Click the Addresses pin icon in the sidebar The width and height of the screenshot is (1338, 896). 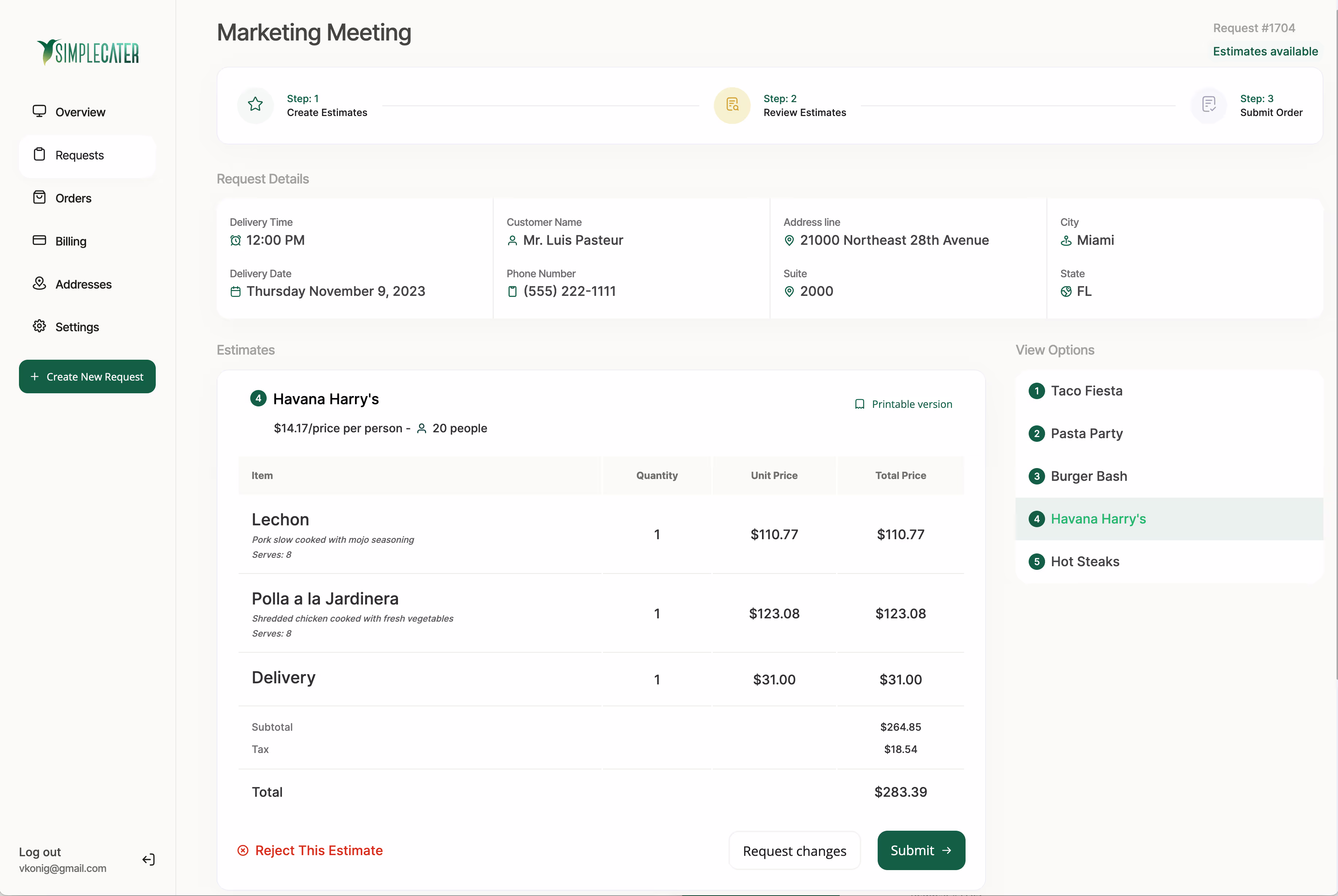point(39,283)
